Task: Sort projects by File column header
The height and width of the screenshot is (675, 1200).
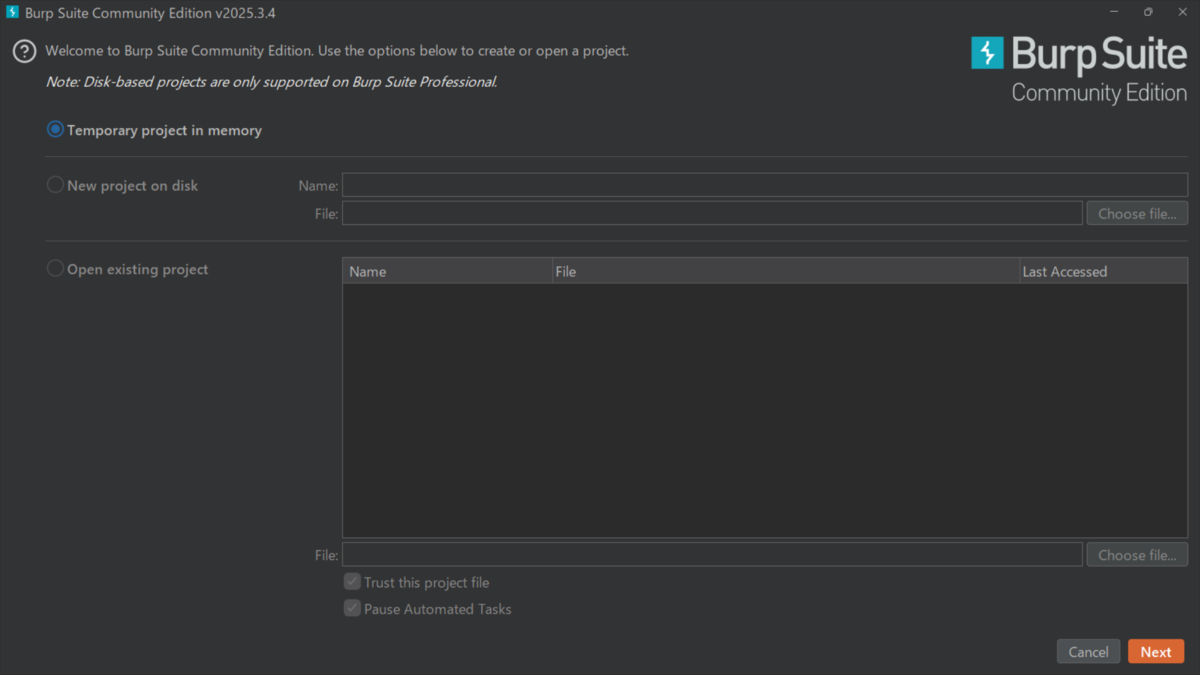Action: pyautogui.click(x=785, y=271)
